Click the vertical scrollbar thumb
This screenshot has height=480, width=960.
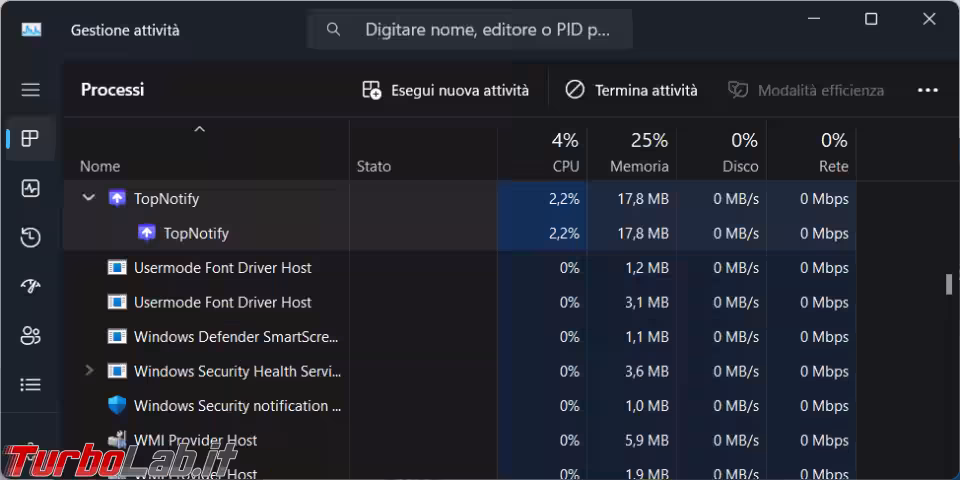[x=948, y=284]
